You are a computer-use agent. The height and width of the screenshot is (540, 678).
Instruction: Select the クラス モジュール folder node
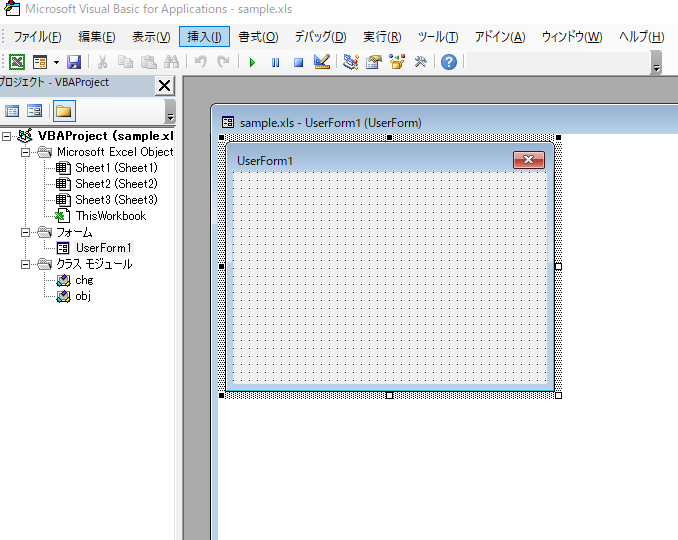(94, 264)
